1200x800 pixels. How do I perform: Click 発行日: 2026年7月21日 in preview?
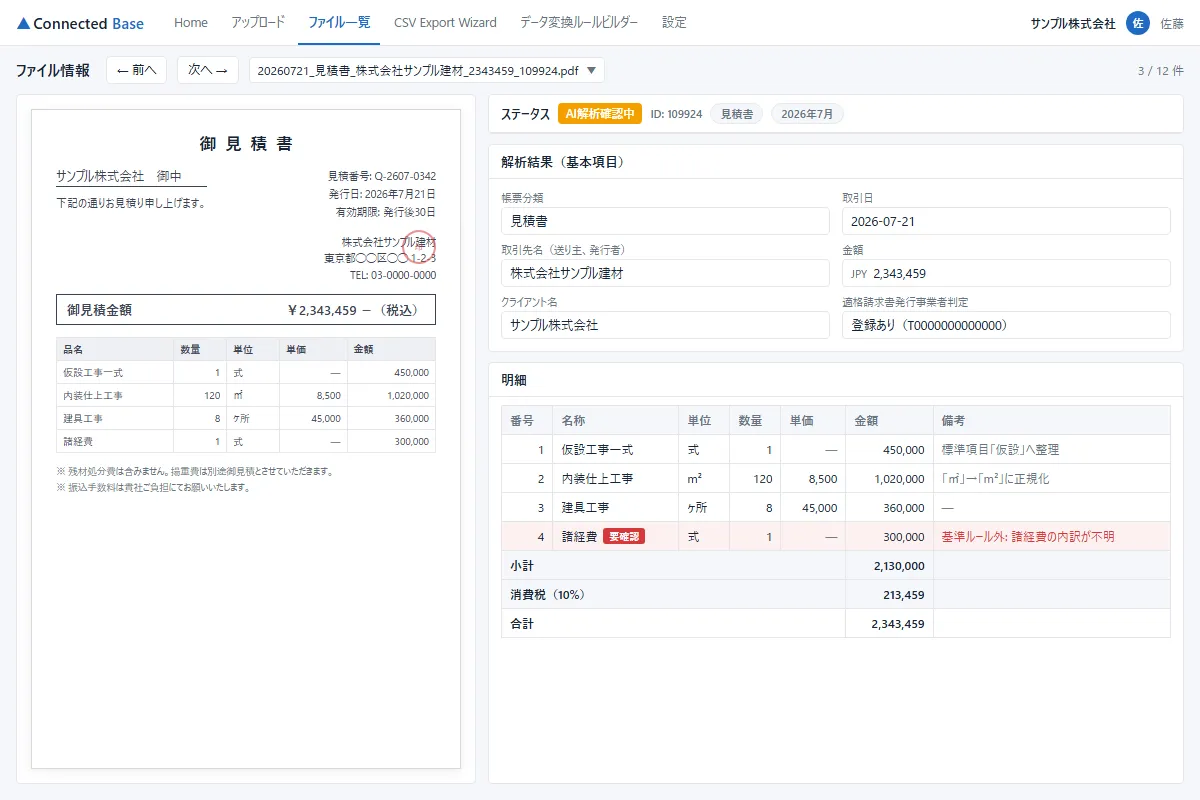click(381, 194)
